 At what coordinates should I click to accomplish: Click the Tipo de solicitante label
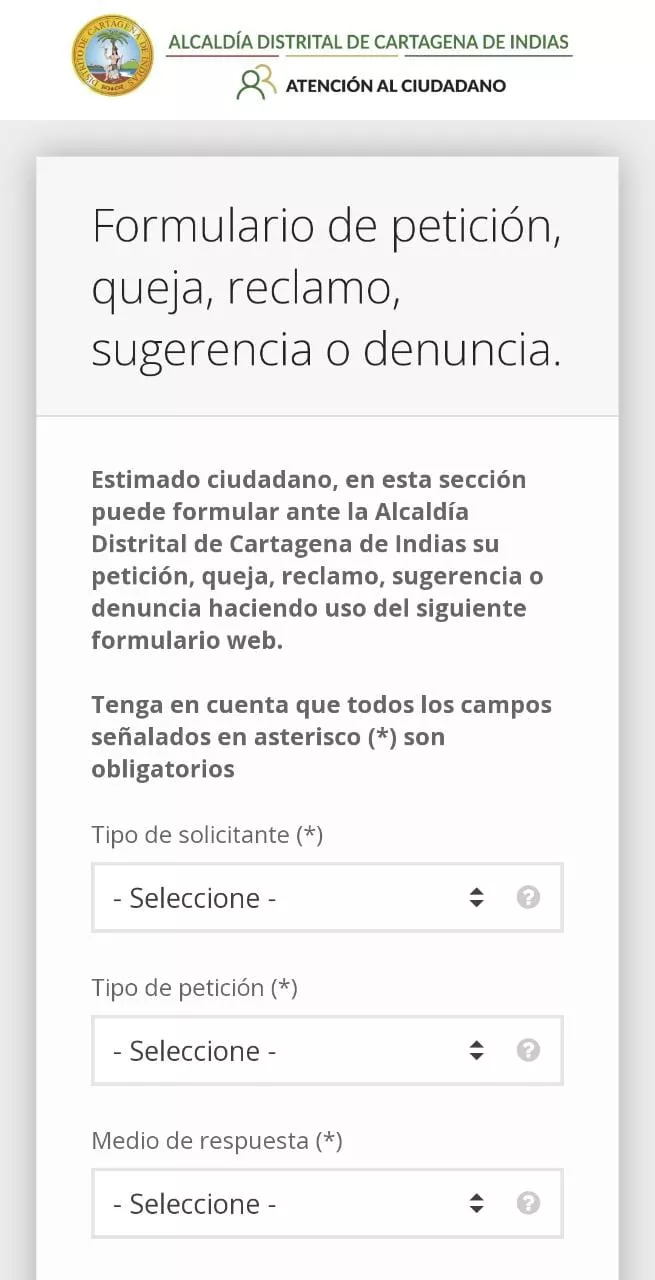[207, 835]
